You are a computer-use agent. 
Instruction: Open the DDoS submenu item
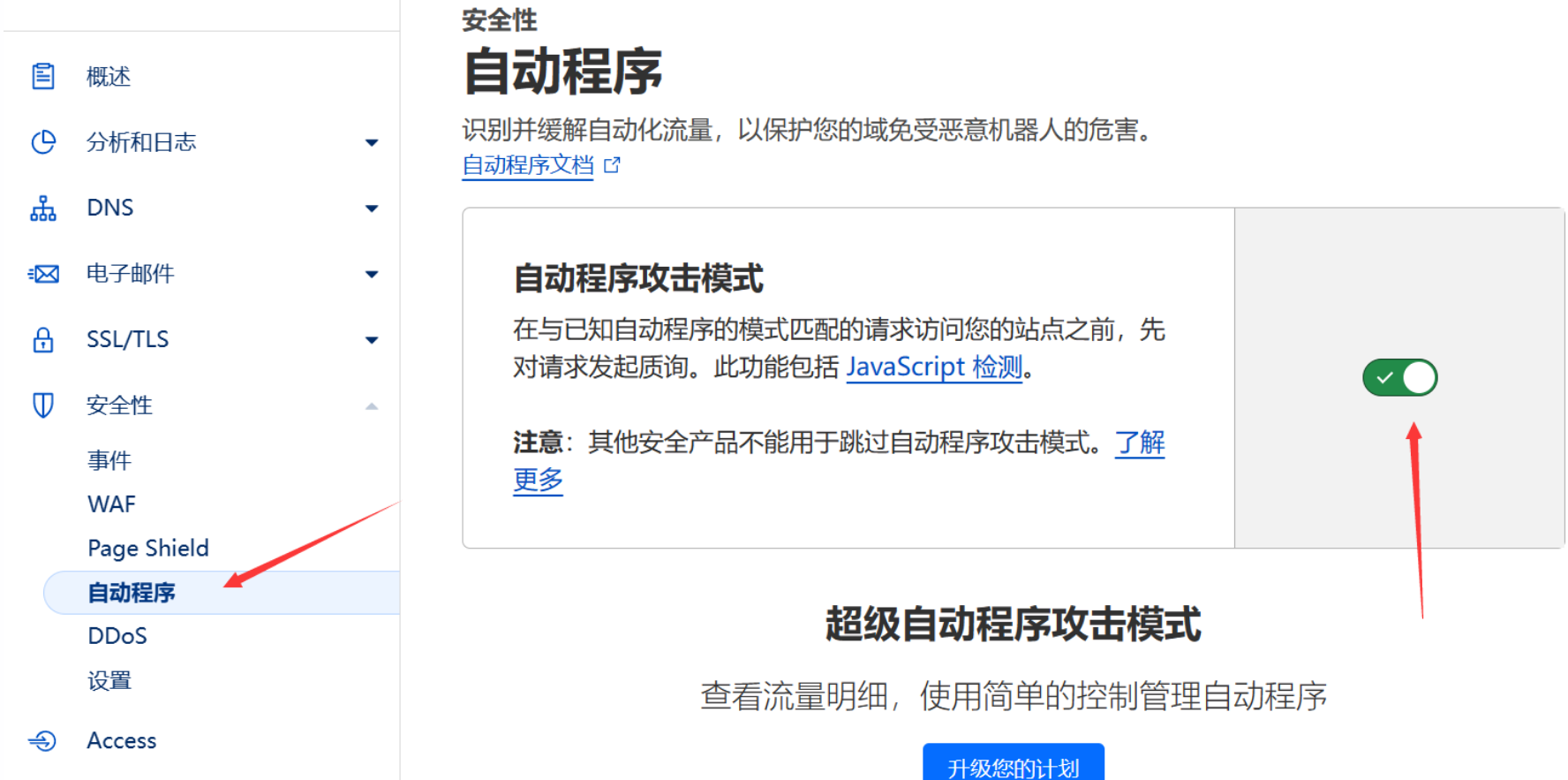click(117, 636)
